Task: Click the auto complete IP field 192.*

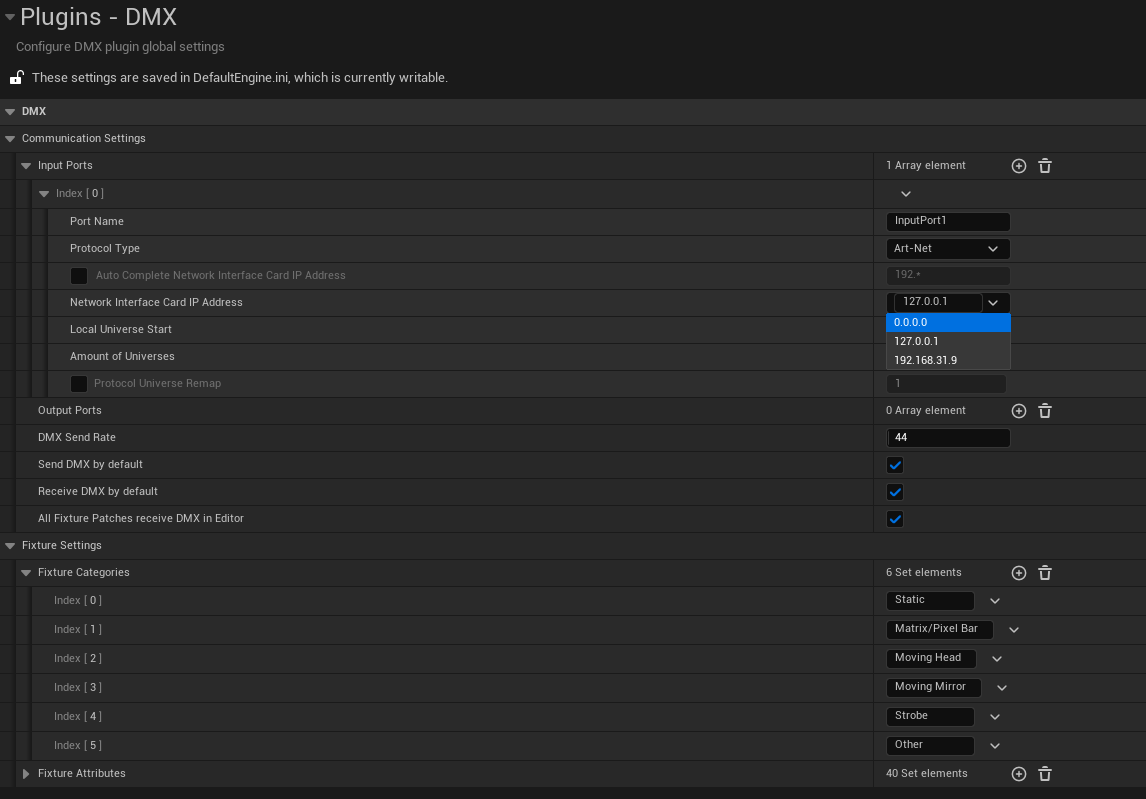Action: coord(948,275)
